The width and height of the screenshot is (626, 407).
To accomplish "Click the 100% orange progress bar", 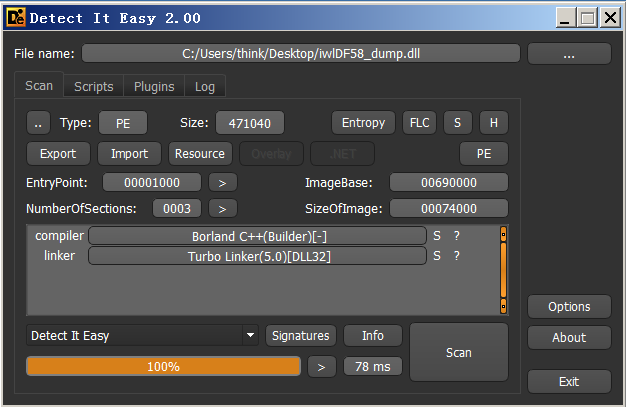I will coord(163,366).
